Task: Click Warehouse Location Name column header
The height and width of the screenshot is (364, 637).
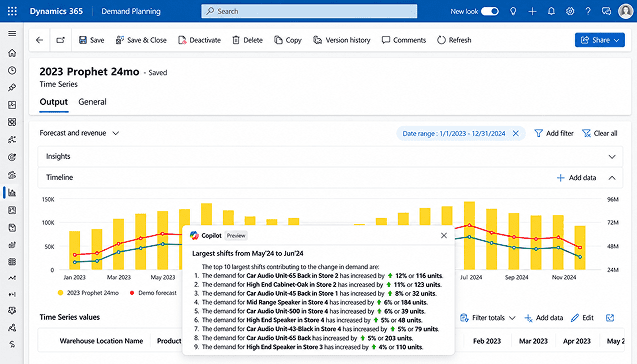Action: [101, 341]
